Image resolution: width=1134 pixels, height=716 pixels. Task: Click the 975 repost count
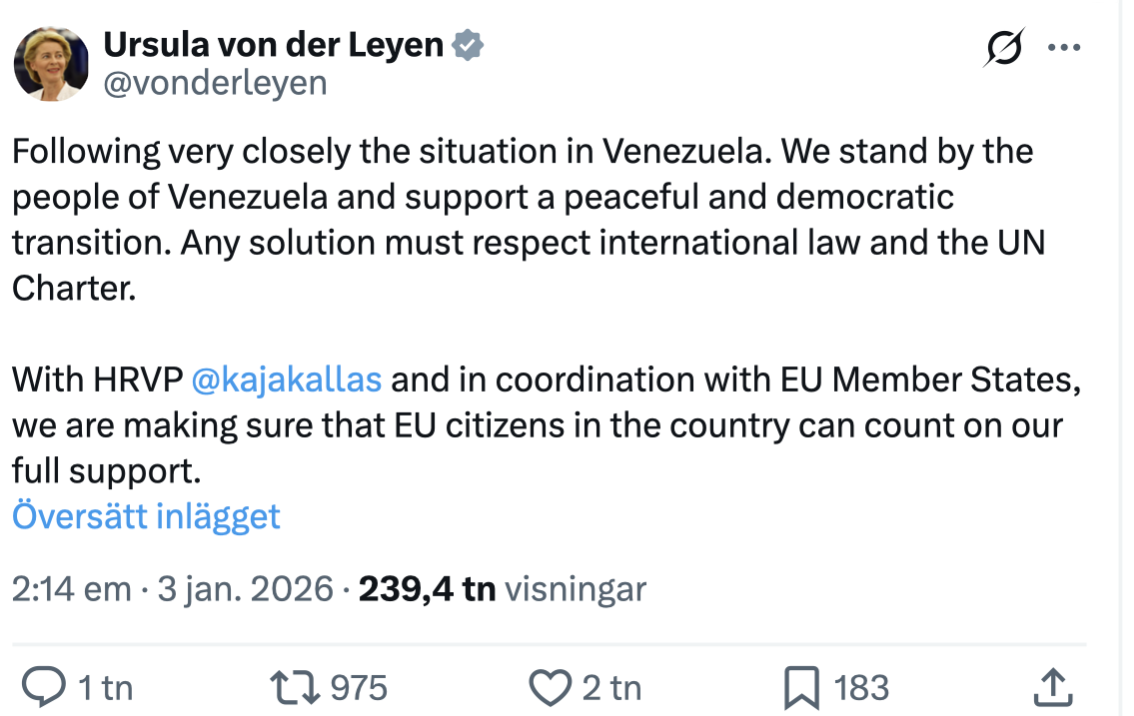358,688
